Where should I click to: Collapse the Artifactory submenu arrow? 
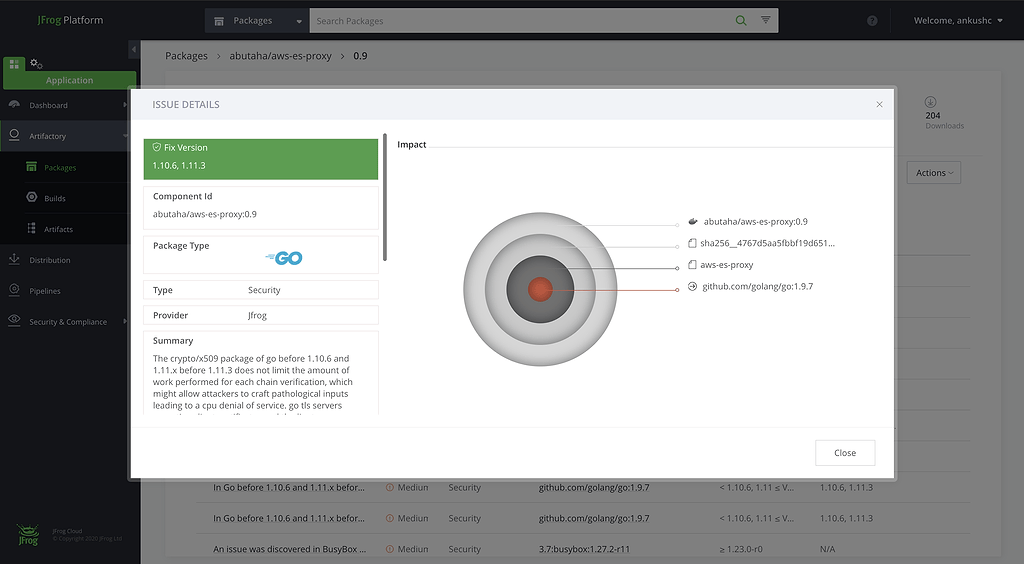[125, 136]
